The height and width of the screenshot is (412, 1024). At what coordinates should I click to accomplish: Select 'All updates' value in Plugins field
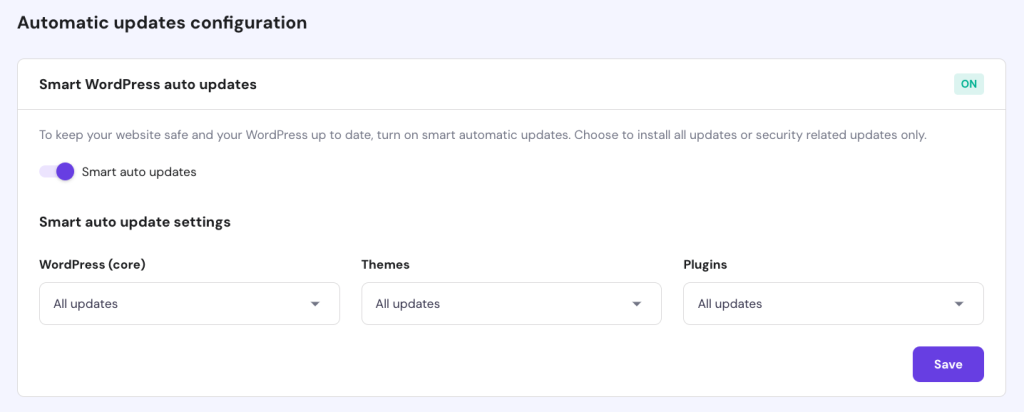tap(730, 304)
